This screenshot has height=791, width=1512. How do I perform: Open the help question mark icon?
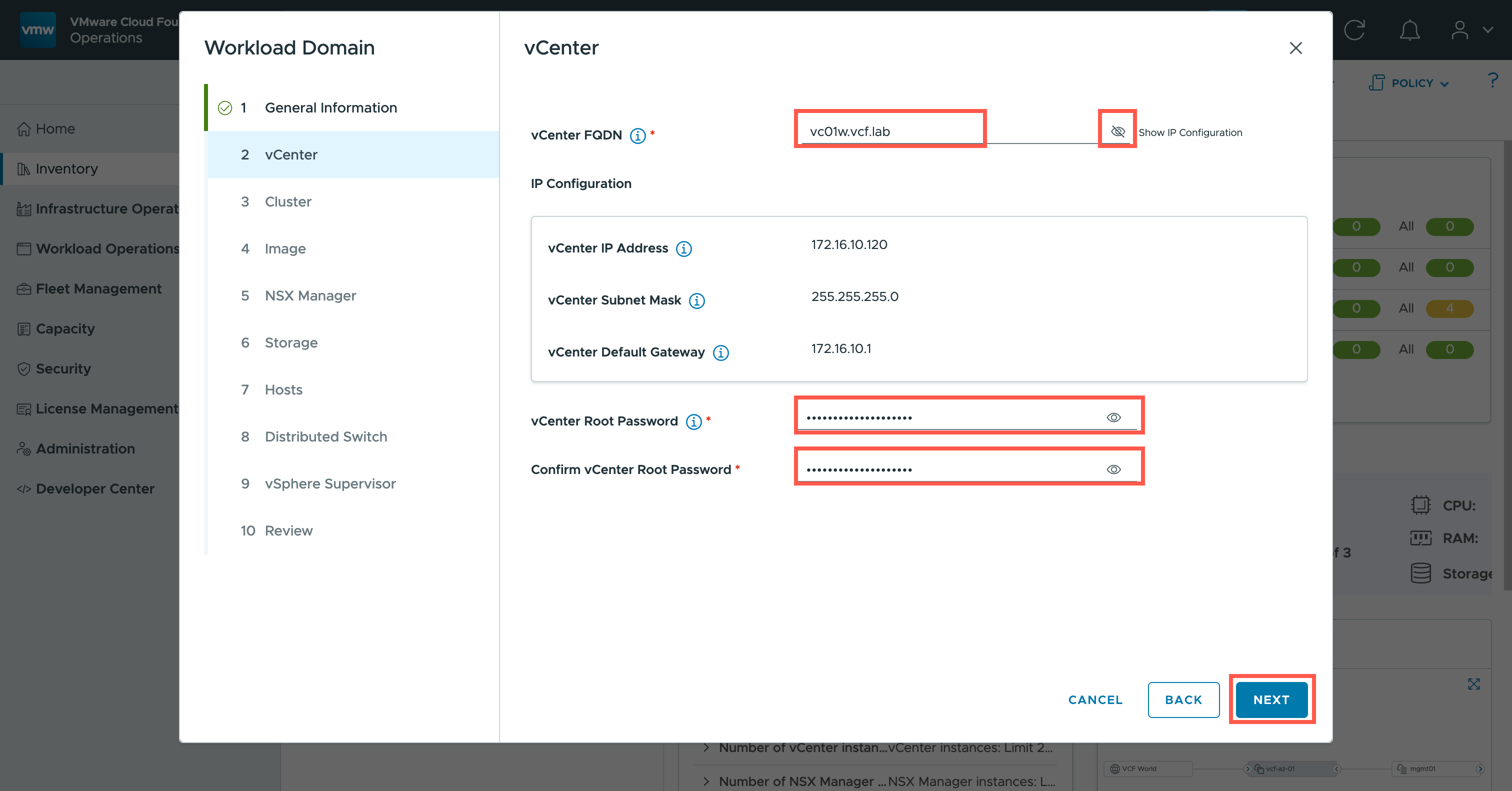[x=1492, y=80]
